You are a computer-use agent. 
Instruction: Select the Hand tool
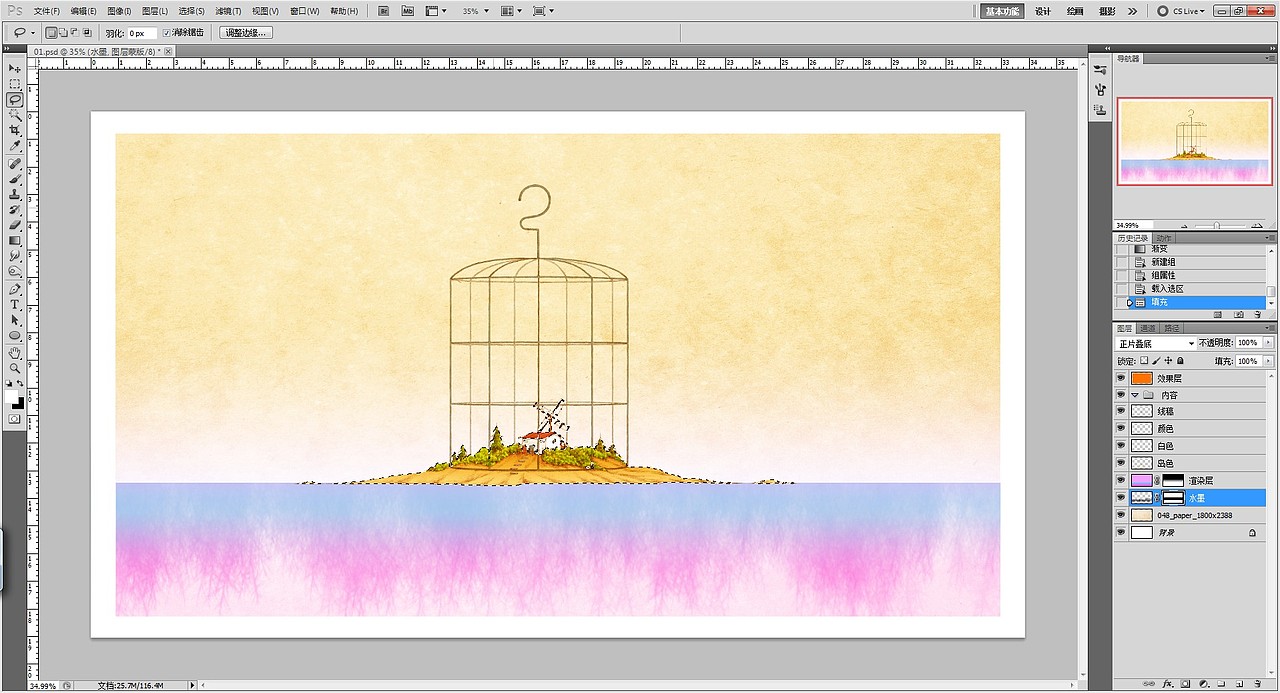(15, 352)
